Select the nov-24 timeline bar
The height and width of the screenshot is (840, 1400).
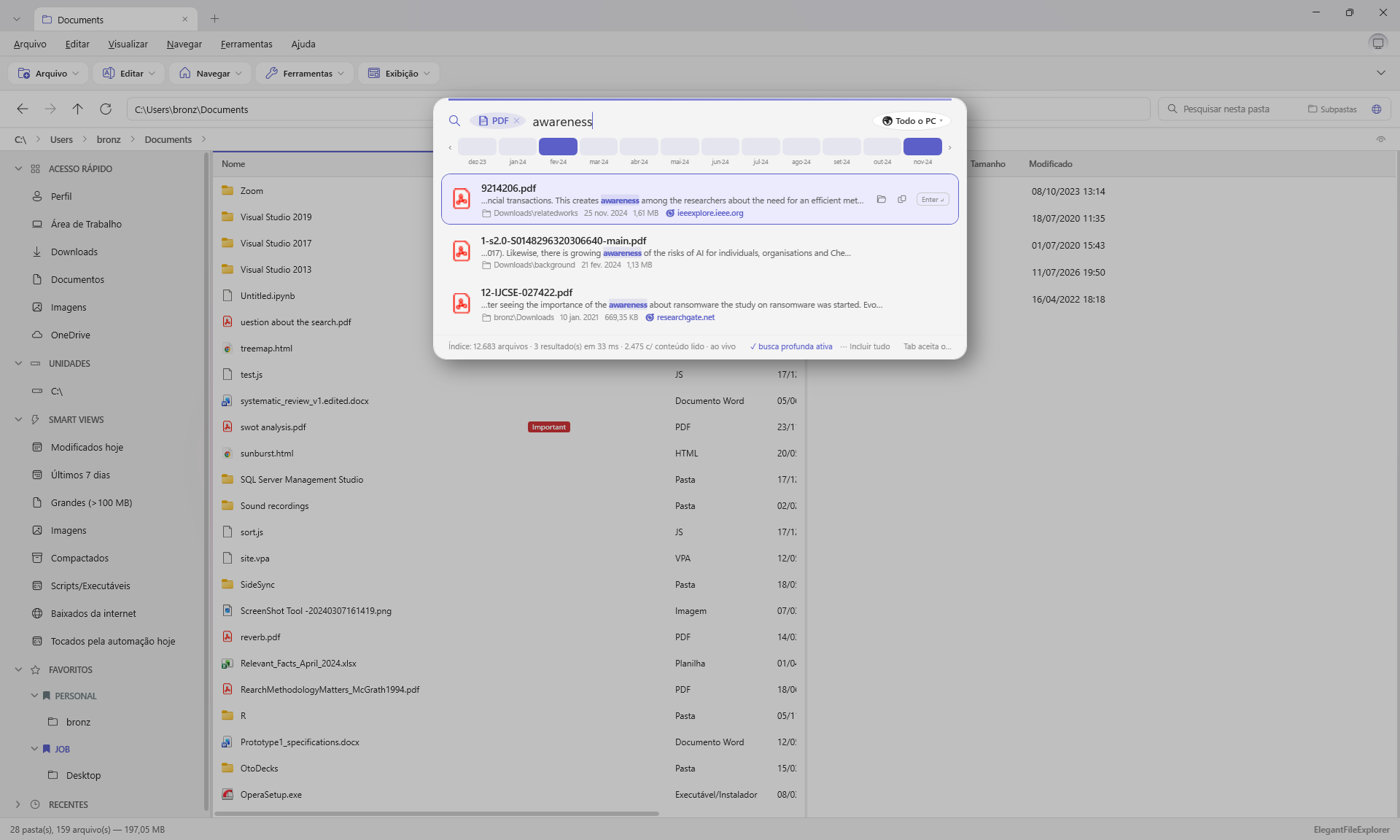(922, 147)
